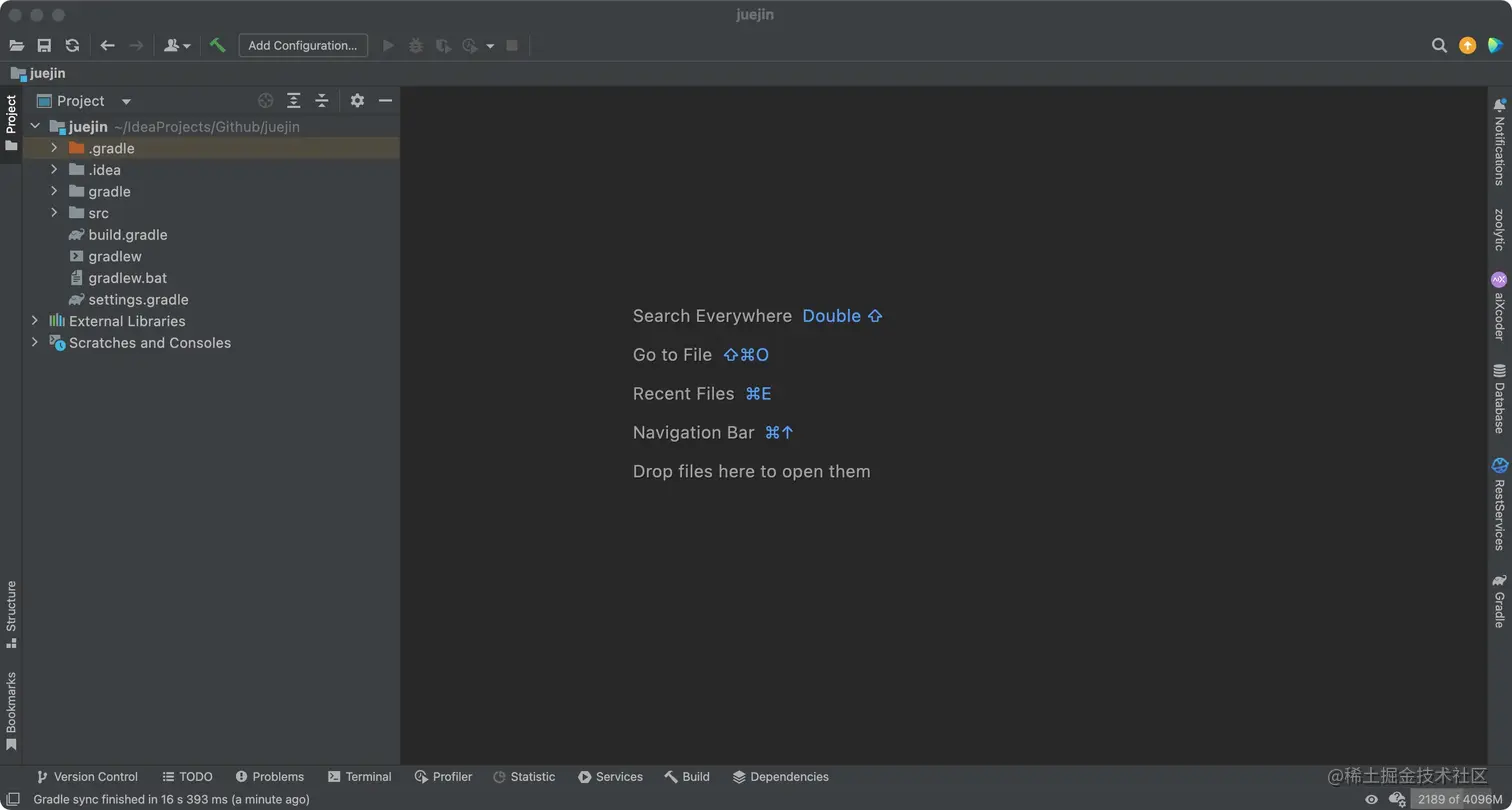
Task: Open the Dependencies tool window
Action: click(x=781, y=777)
